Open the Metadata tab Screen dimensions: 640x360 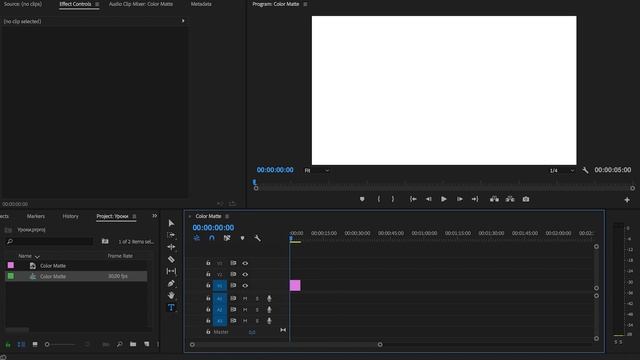pos(201,4)
